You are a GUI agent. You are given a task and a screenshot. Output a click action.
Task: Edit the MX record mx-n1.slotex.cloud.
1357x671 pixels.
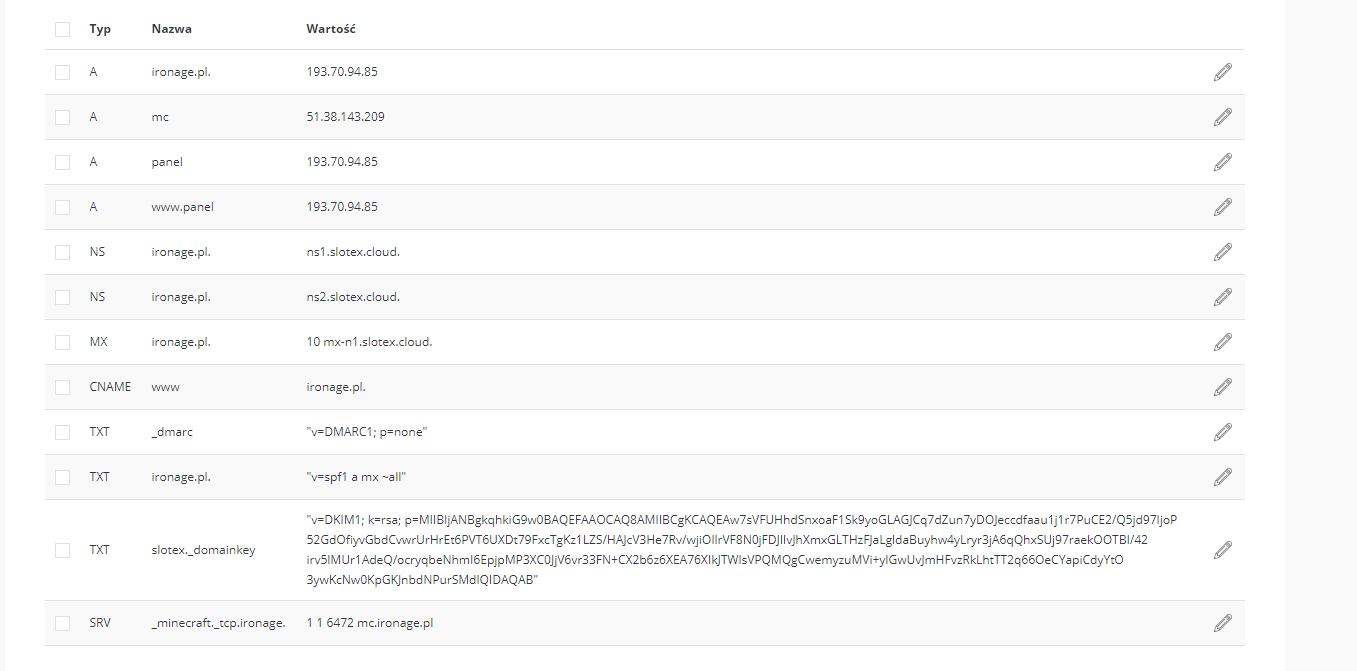1222,342
